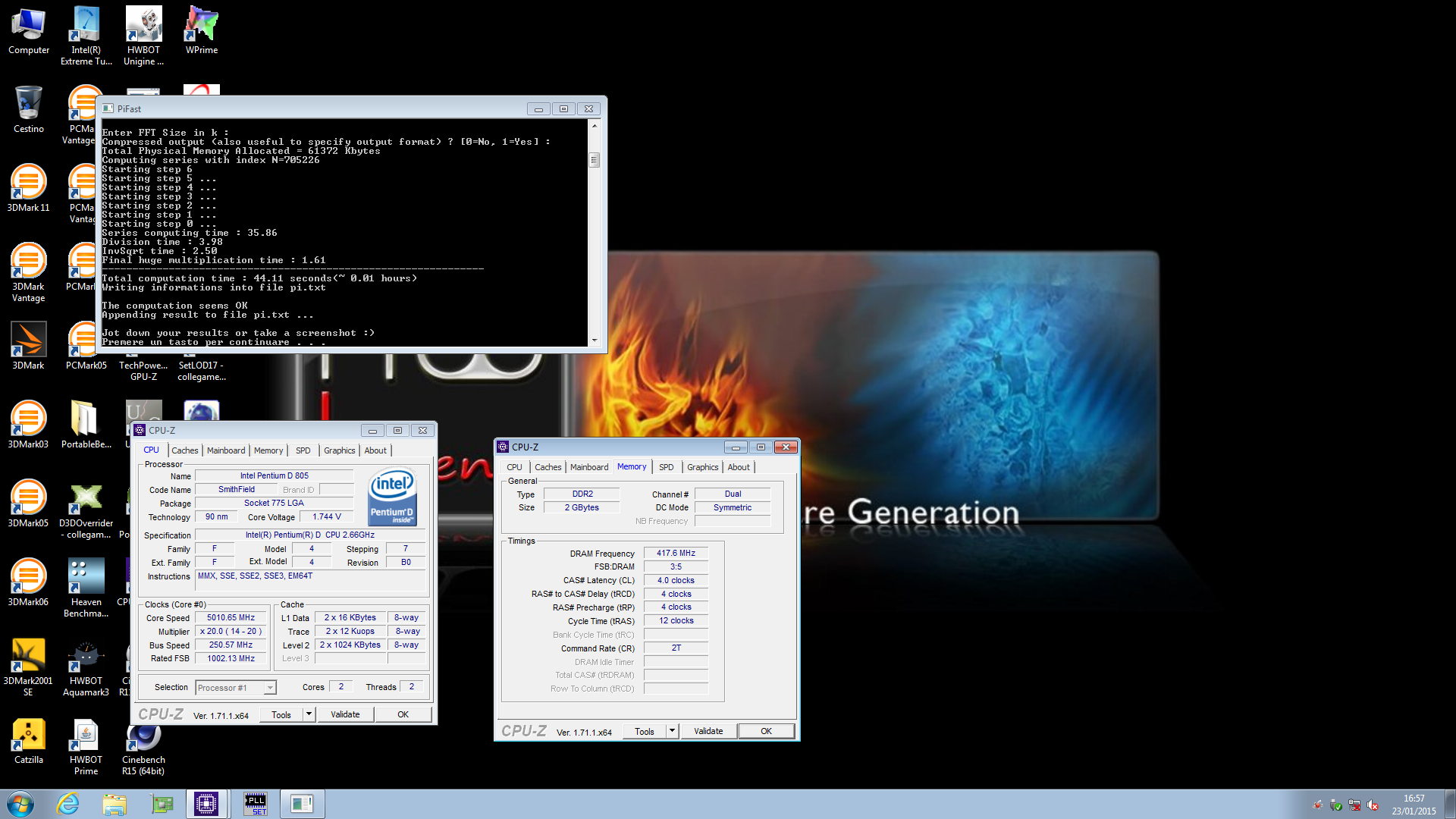Image resolution: width=1456 pixels, height=819 pixels.
Task: Launch 3DMark03 shortcut
Action: click(x=29, y=425)
